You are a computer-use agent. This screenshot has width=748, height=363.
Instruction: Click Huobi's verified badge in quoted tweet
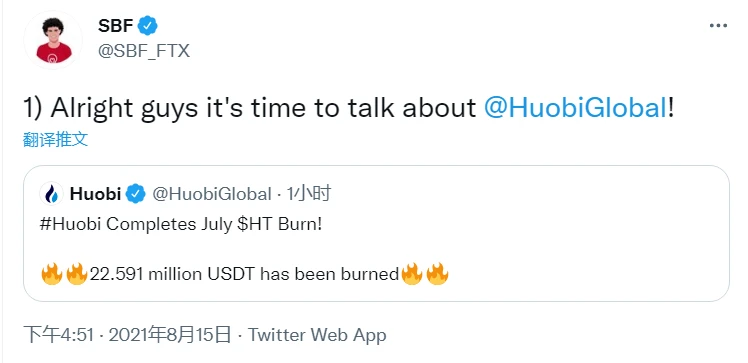[135, 194]
